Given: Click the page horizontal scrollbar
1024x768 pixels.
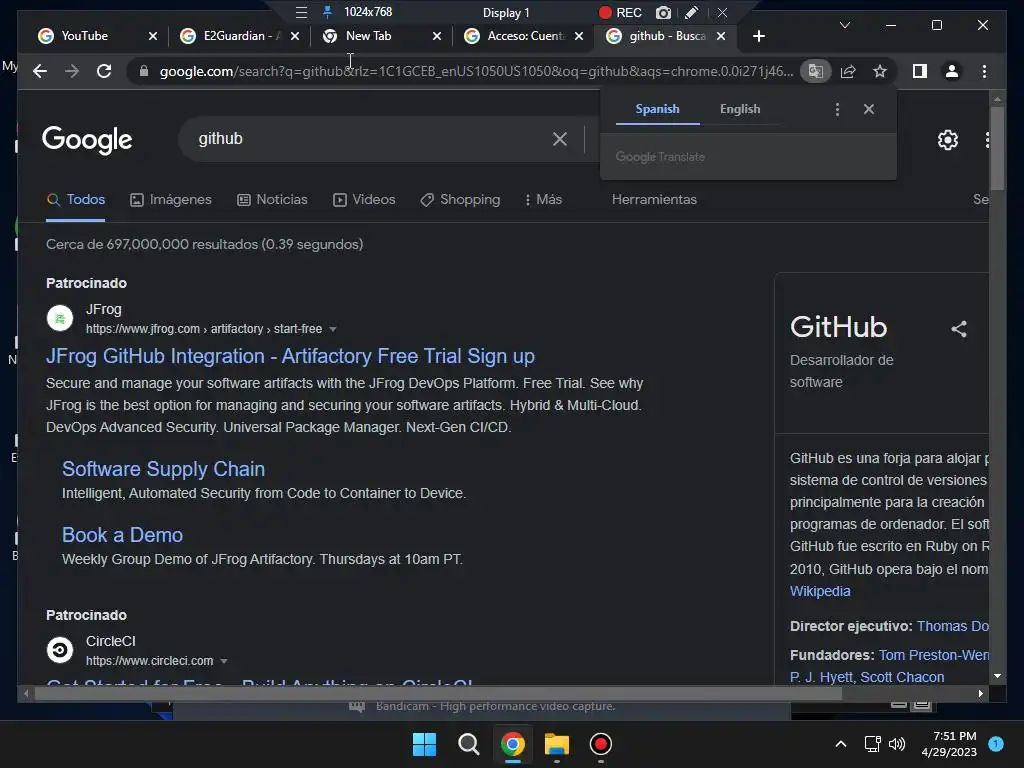Looking at the screenshot, I should (438, 694).
